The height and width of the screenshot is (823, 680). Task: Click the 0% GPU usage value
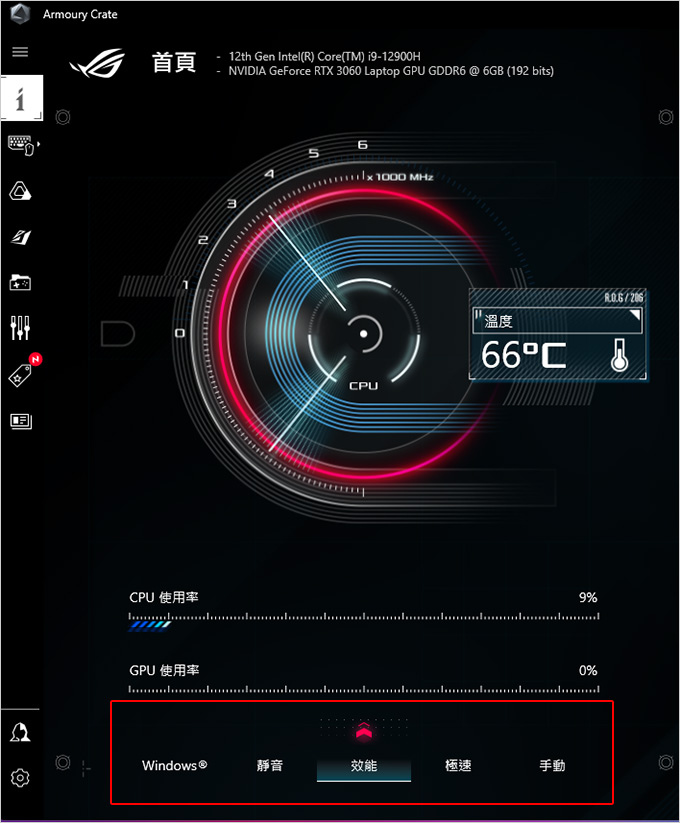(588, 670)
